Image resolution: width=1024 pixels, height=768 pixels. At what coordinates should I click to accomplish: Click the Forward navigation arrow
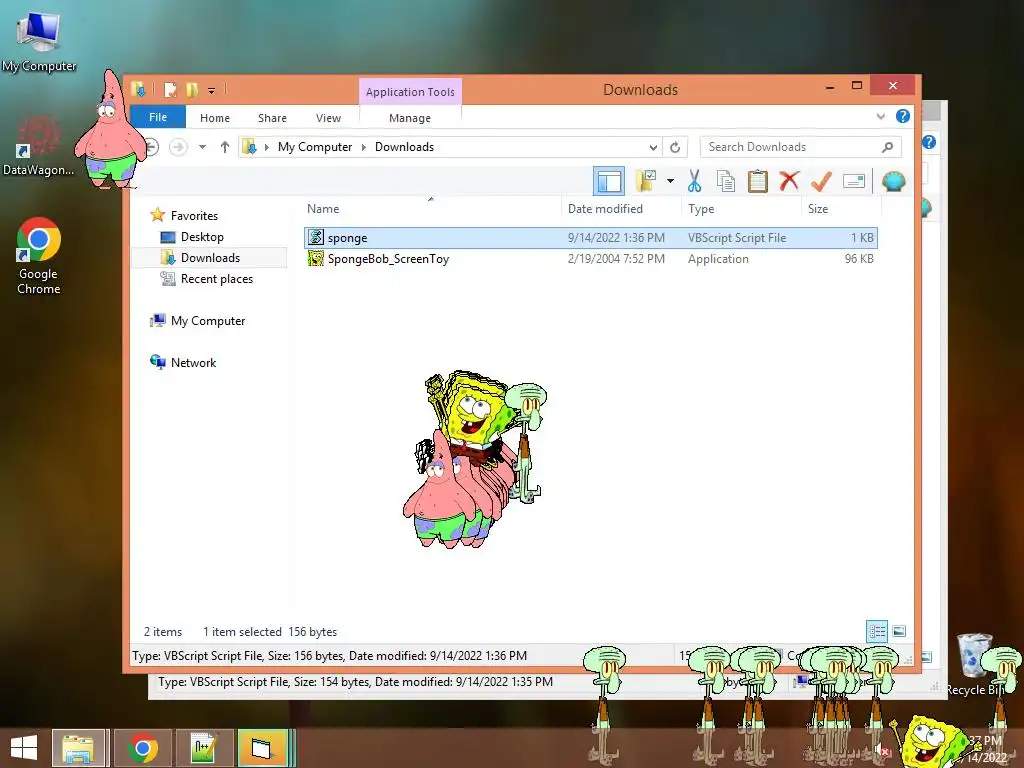(178, 147)
